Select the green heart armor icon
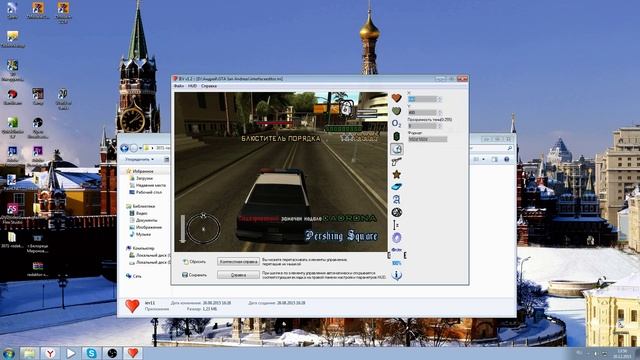Viewport: 640px width, 360px height. (396, 111)
